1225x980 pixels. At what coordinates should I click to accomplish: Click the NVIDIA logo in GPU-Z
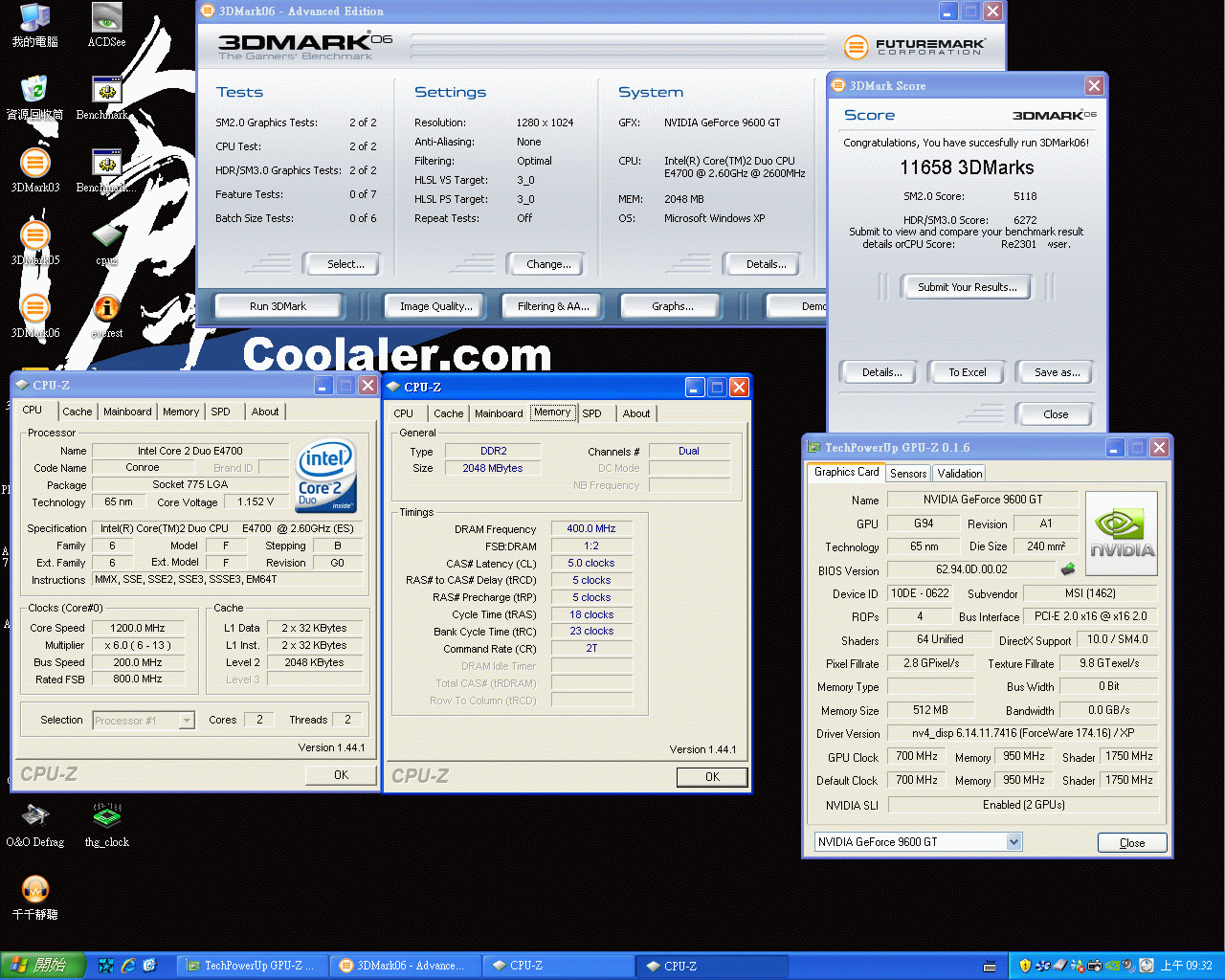tap(1122, 533)
